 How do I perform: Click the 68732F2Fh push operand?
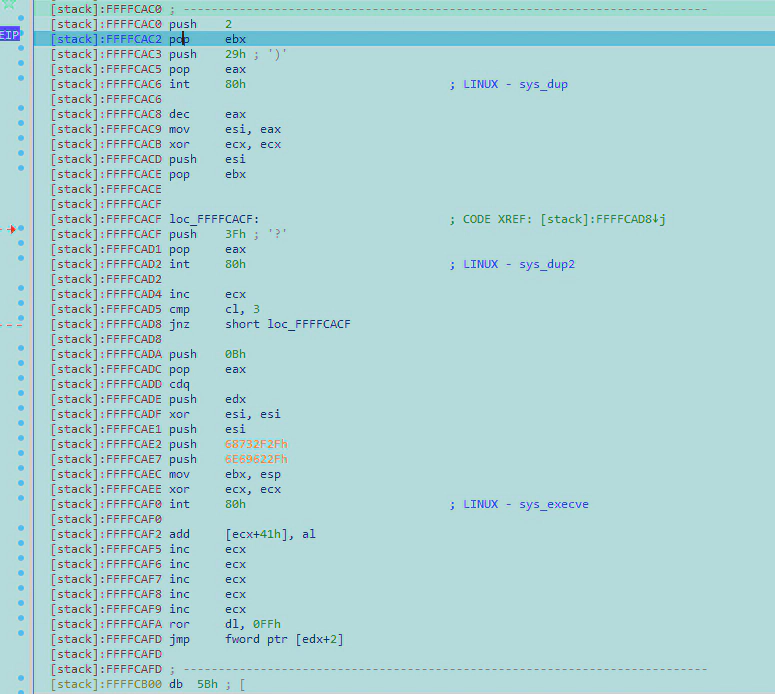pos(256,444)
